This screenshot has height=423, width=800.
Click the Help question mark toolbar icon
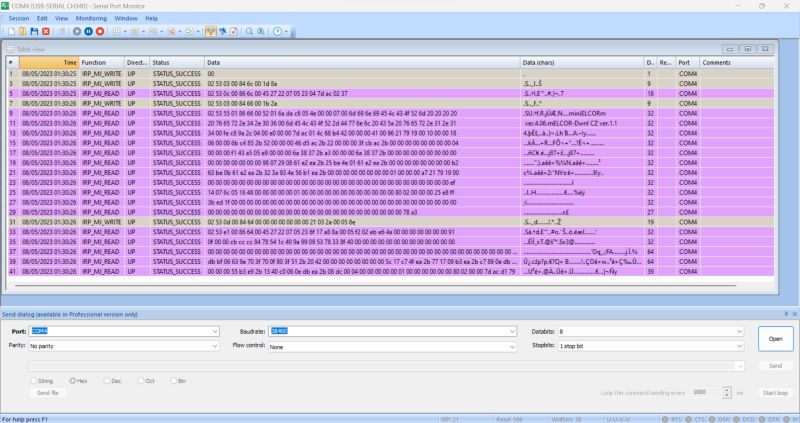278,31
